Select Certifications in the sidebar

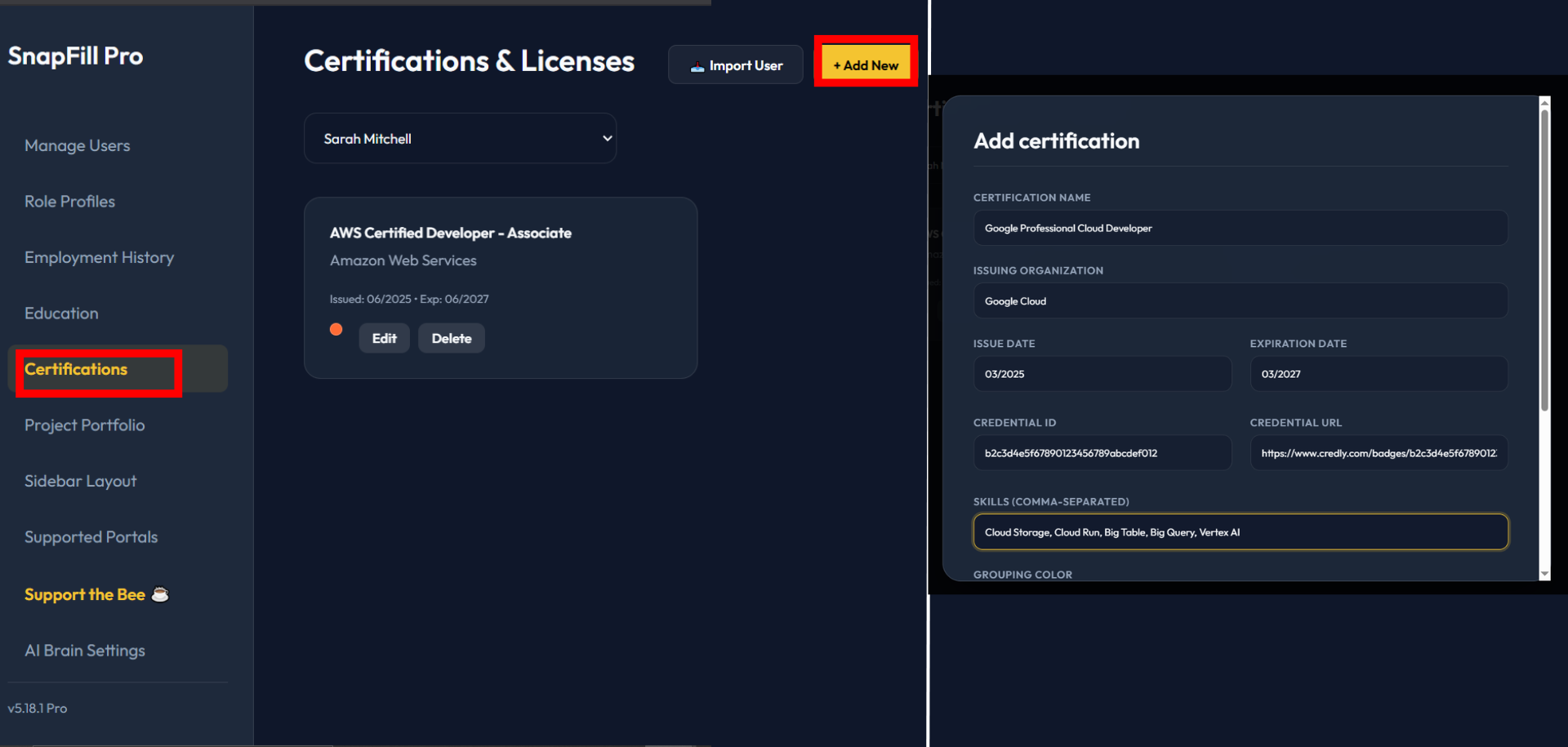75,369
